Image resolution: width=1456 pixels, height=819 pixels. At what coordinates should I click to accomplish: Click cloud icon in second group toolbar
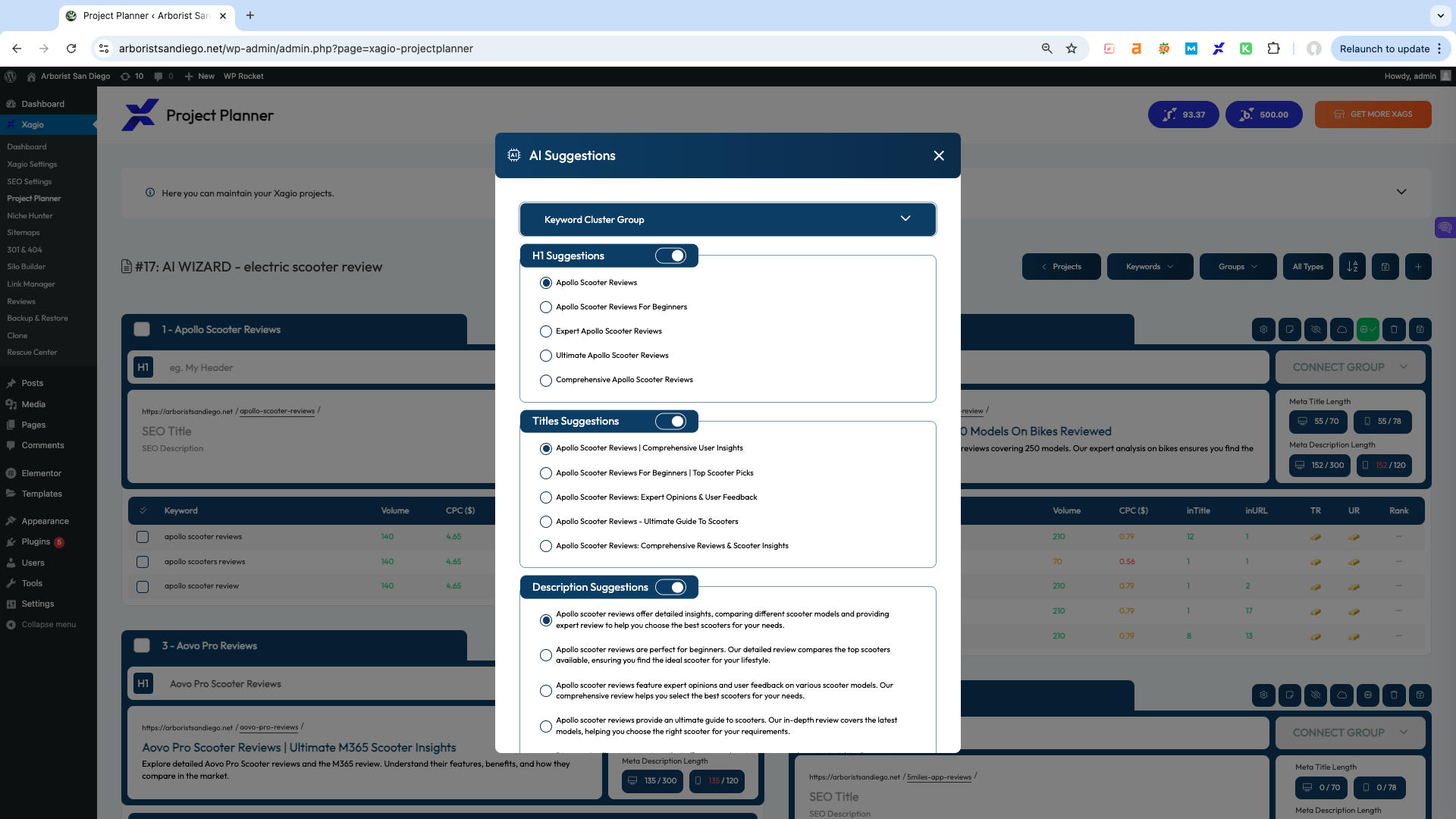1341,695
